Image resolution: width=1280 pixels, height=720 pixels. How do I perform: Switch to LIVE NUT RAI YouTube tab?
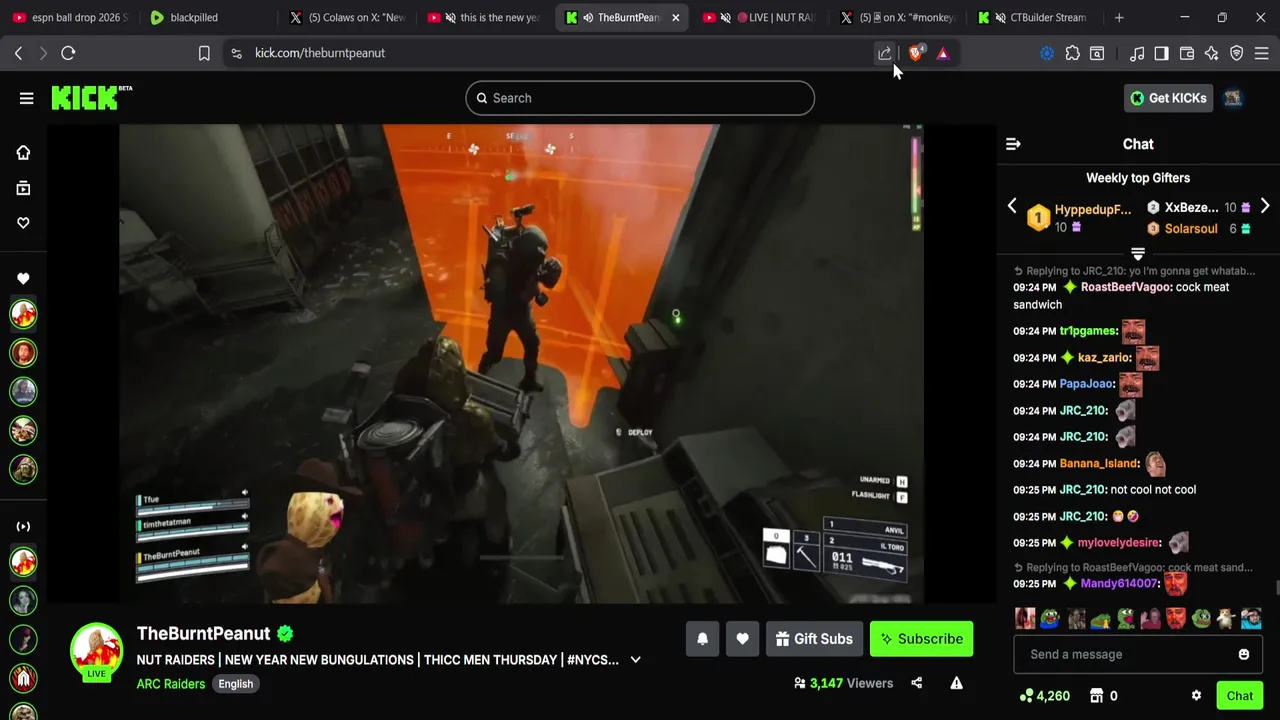click(x=760, y=17)
